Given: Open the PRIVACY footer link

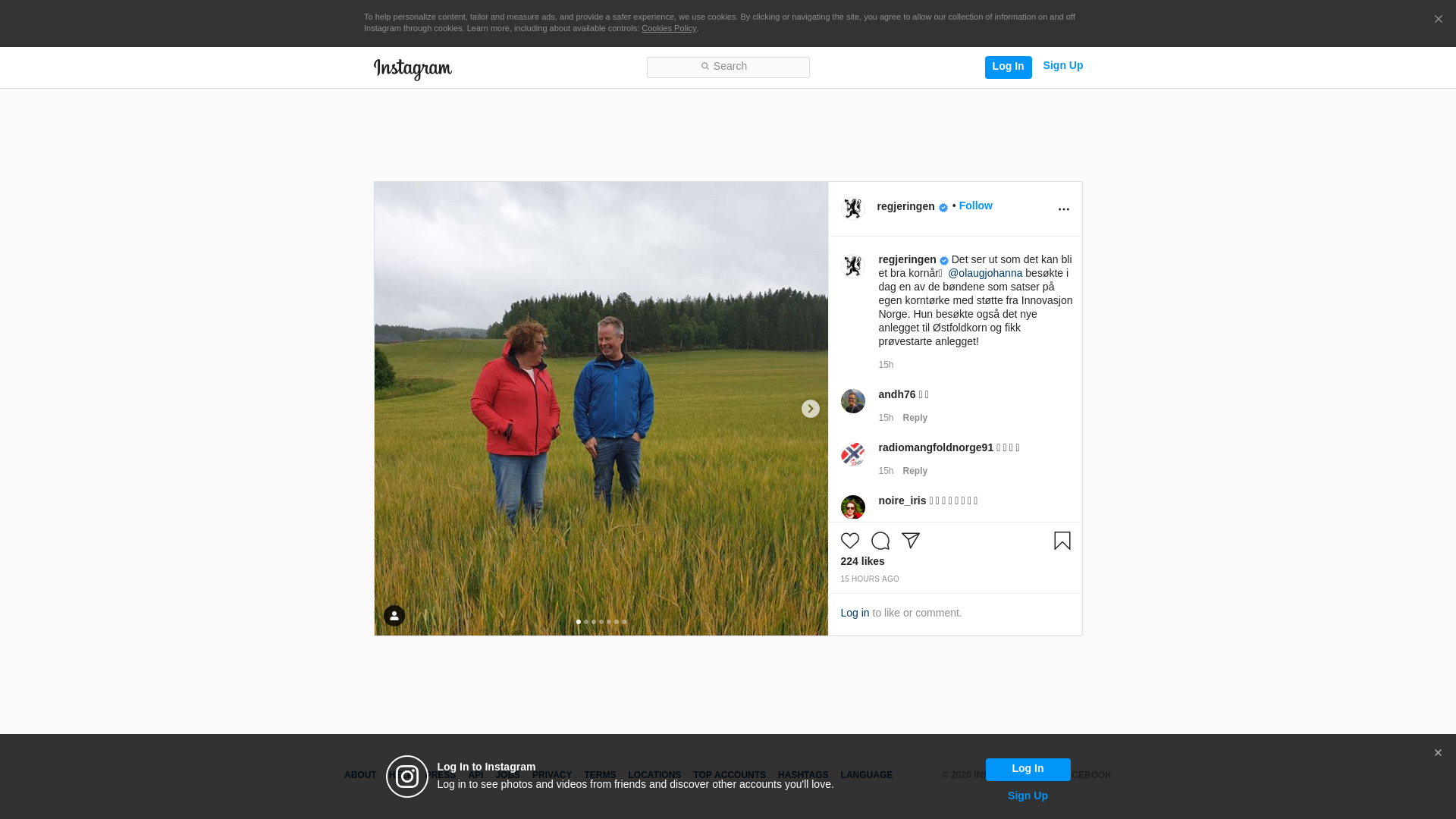Looking at the screenshot, I should click(552, 775).
